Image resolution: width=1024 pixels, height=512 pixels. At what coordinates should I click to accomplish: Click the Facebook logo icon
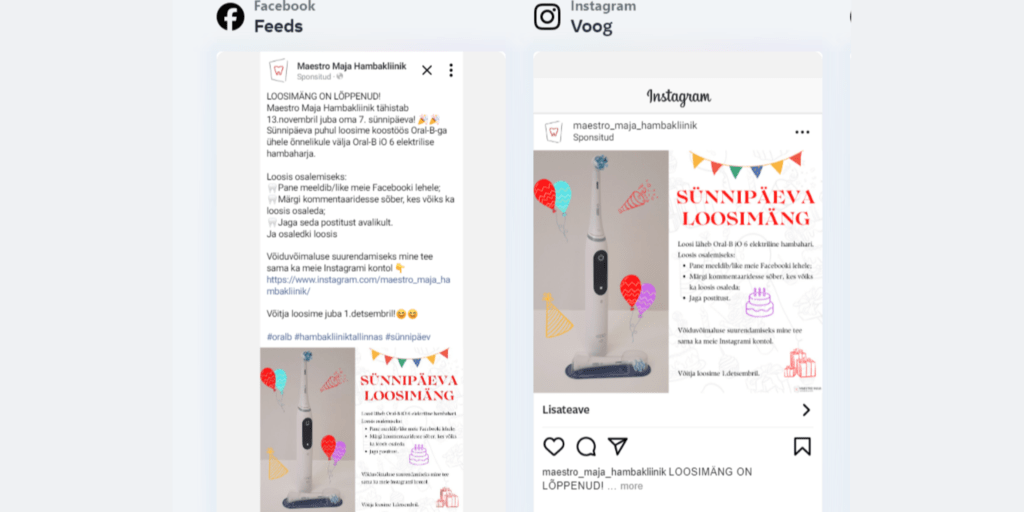click(x=231, y=16)
